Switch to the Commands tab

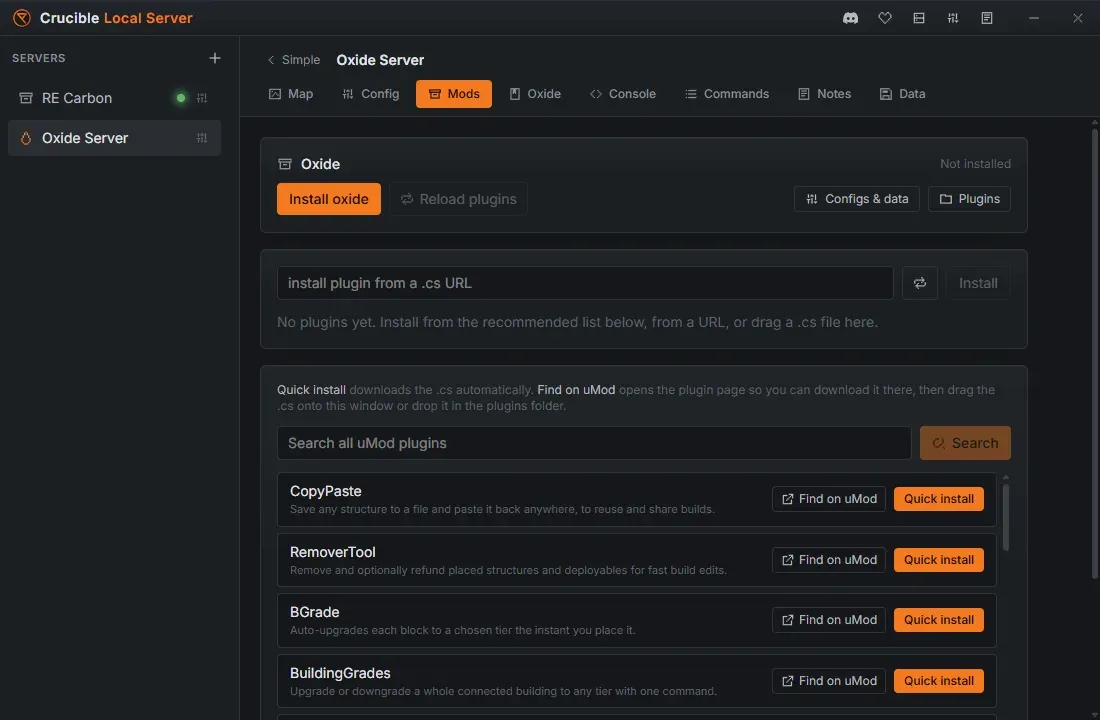(x=727, y=94)
